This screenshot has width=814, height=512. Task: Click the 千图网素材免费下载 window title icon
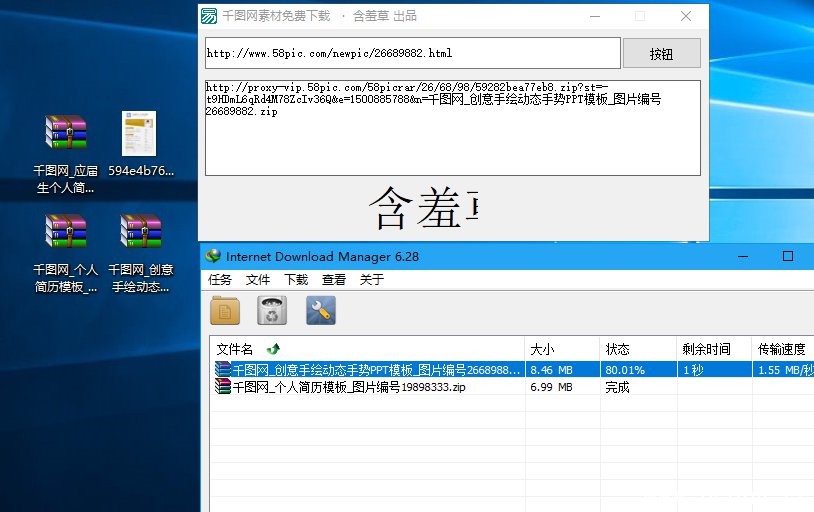pos(209,16)
